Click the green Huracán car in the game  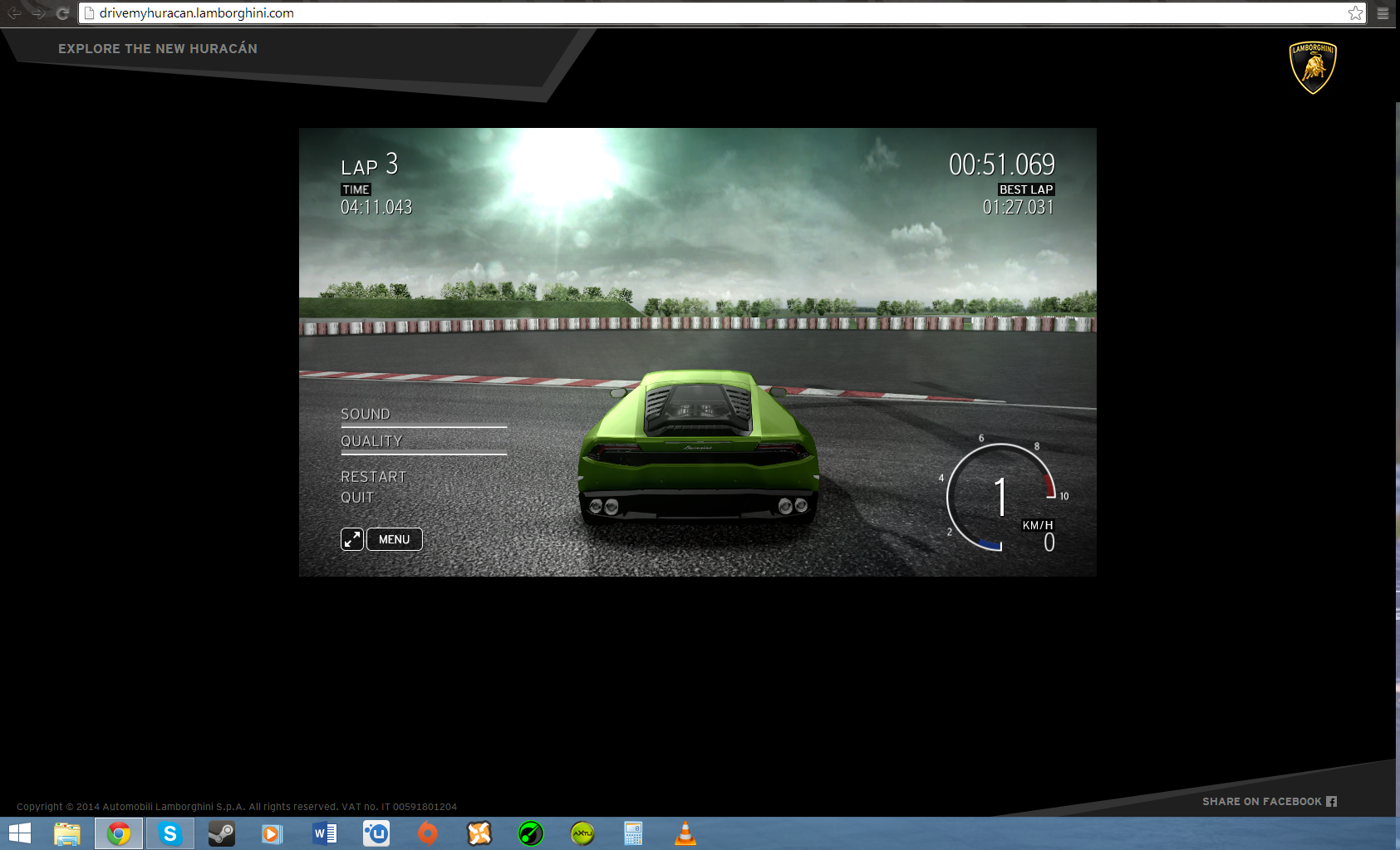tap(698, 449)
